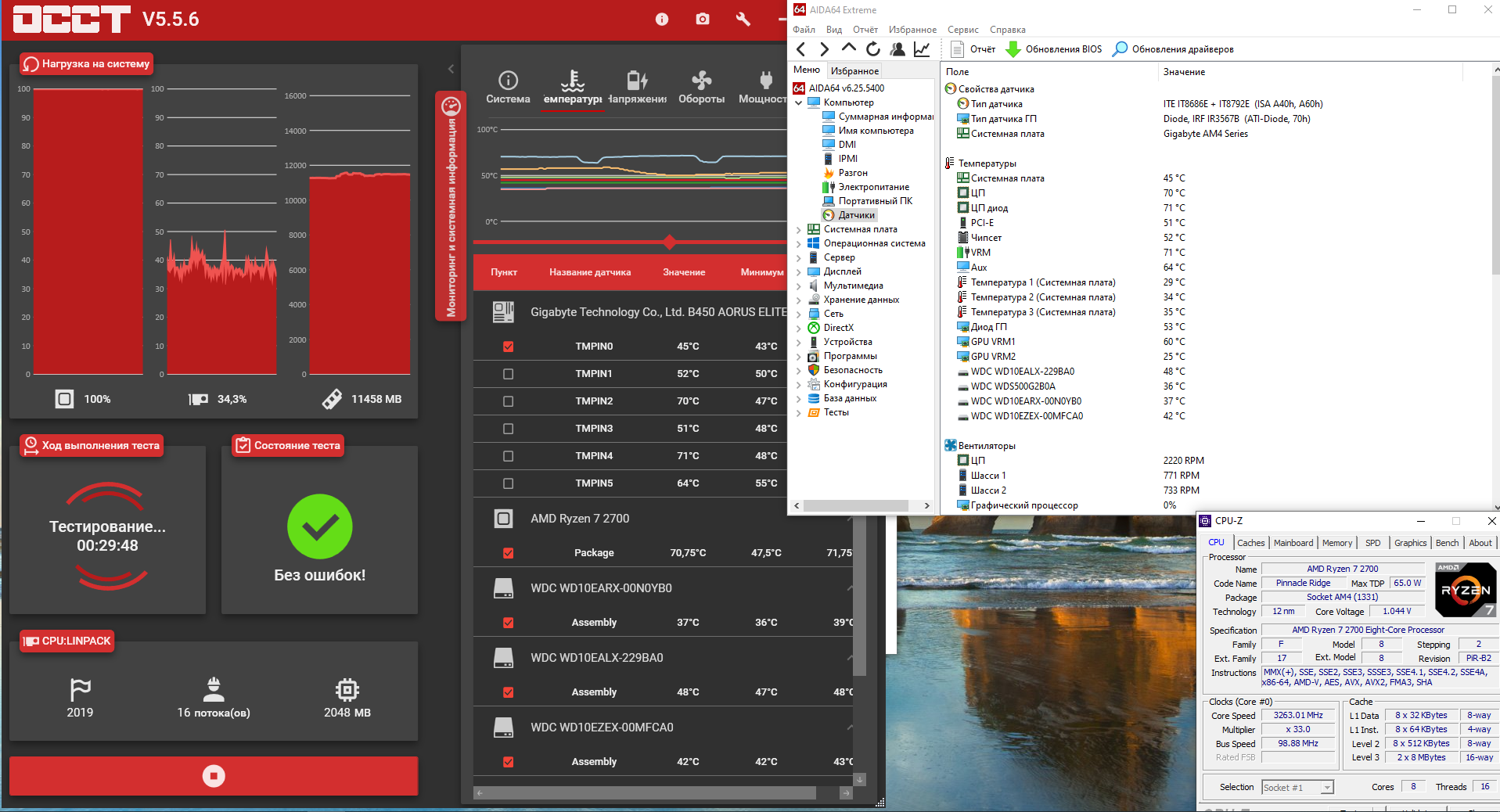Click the OCCT CPU usage icon beside 100%

pyautogui.click(x=64, y=399)
